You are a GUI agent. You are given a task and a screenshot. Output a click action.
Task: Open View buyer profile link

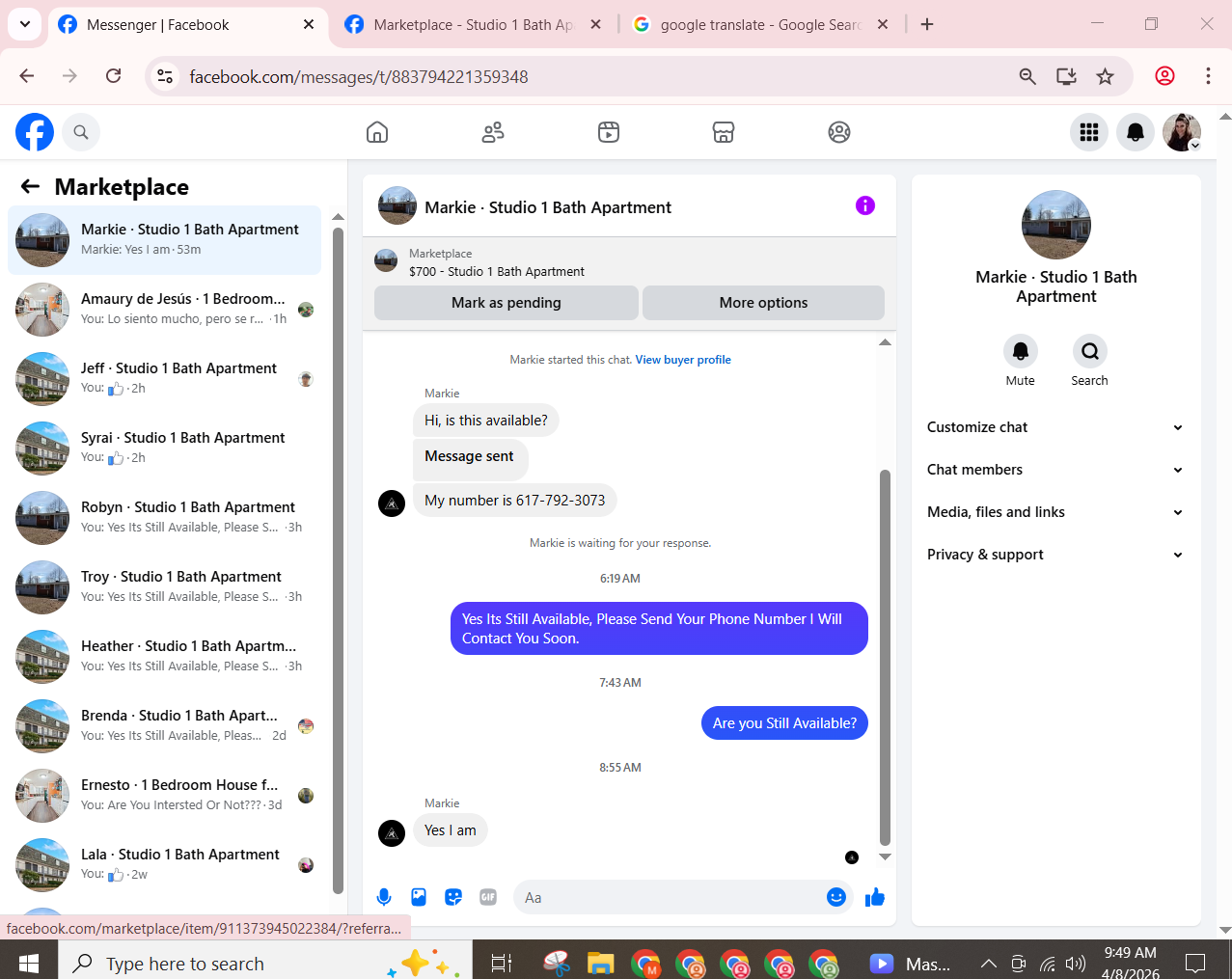coord(683,360)
